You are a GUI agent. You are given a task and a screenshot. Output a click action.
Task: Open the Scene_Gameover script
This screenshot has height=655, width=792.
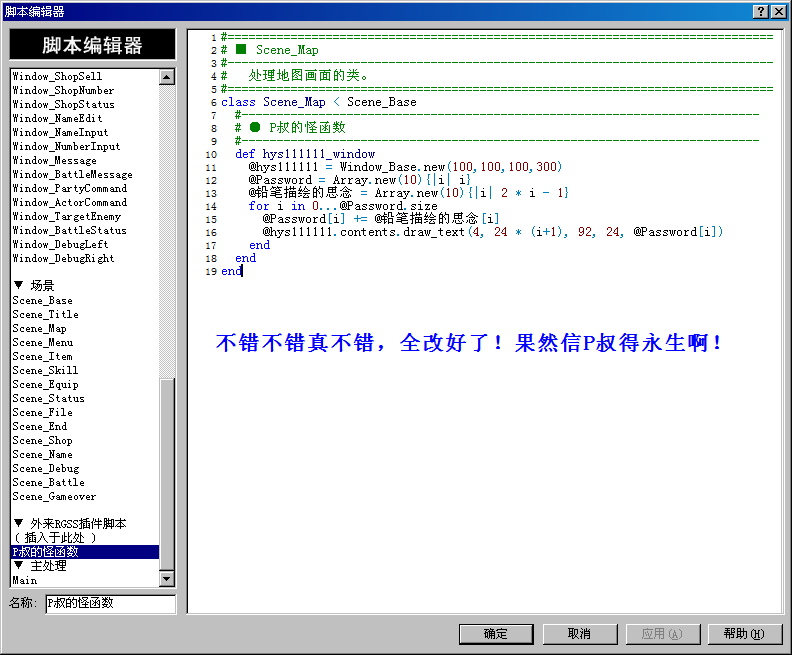pos(54,497)
